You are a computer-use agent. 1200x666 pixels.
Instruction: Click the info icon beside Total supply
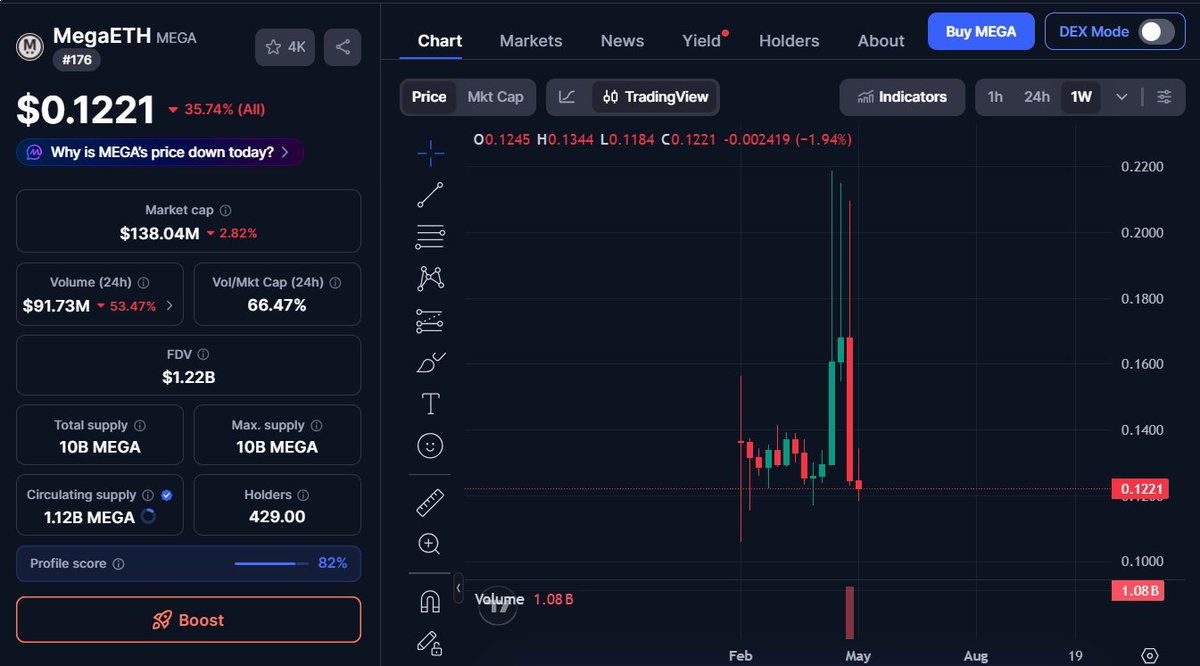(x=139, y=425)
